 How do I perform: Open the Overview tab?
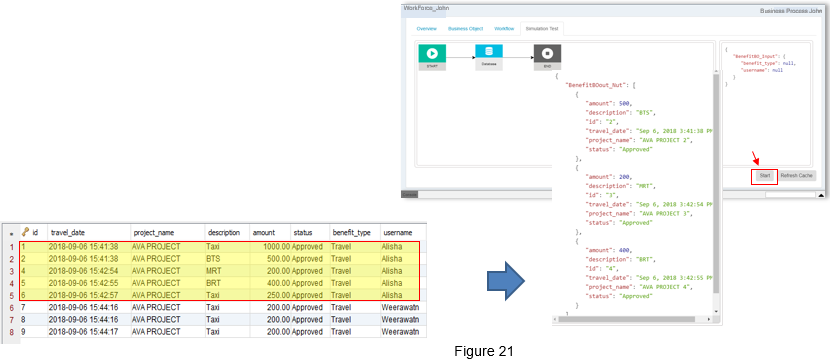[x=426, y=29]
